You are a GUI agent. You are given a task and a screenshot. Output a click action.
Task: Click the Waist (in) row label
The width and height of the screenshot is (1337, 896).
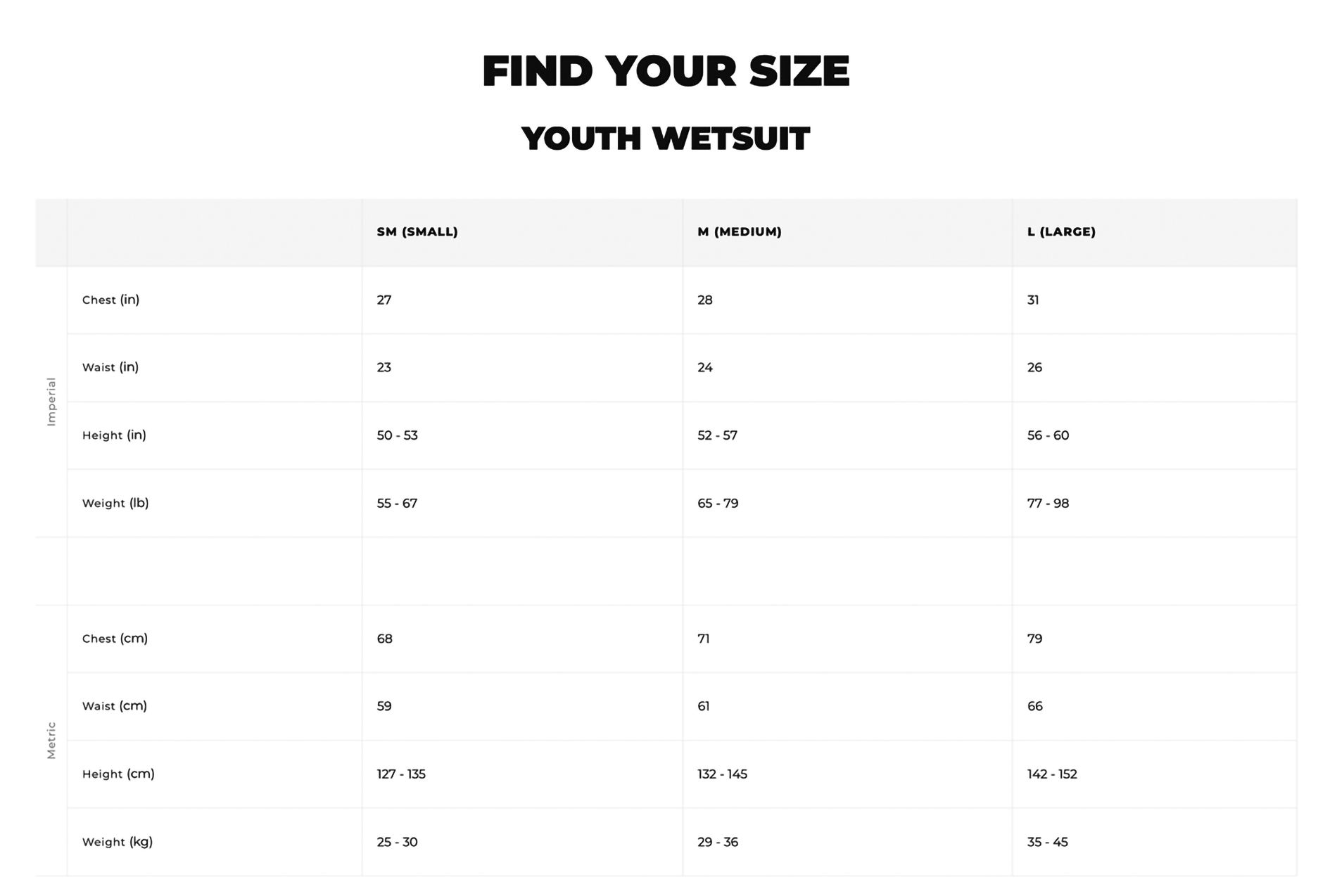(x=110, y=367)
